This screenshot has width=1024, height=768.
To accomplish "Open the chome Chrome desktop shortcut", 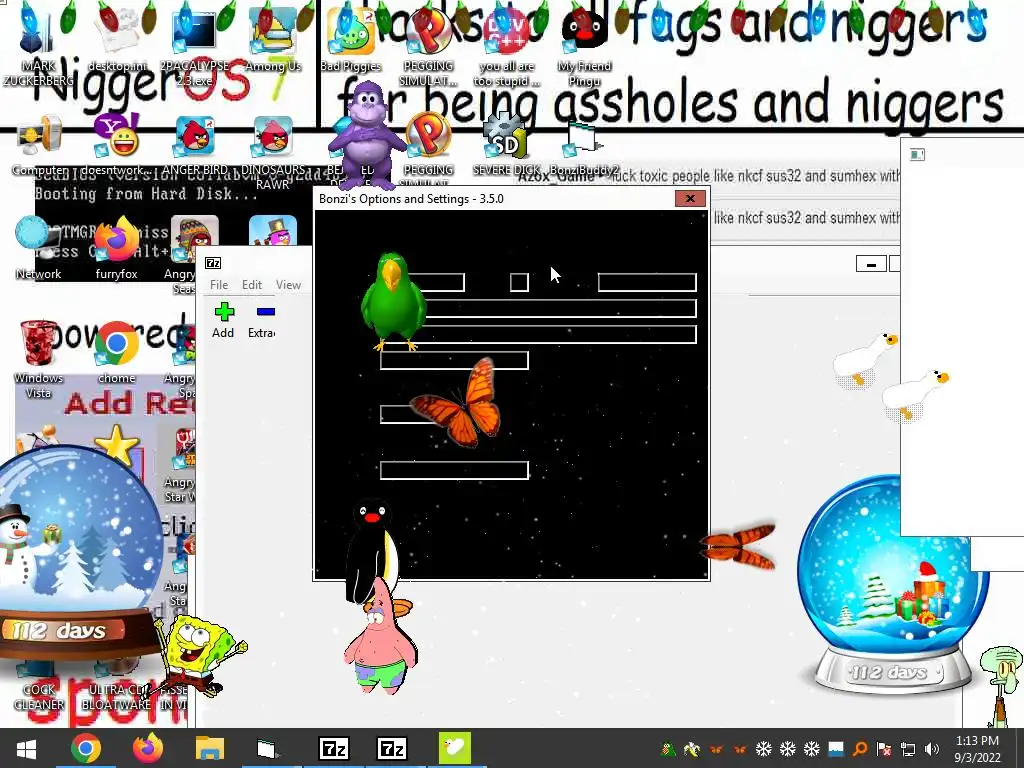I will [x=117, y=351].
